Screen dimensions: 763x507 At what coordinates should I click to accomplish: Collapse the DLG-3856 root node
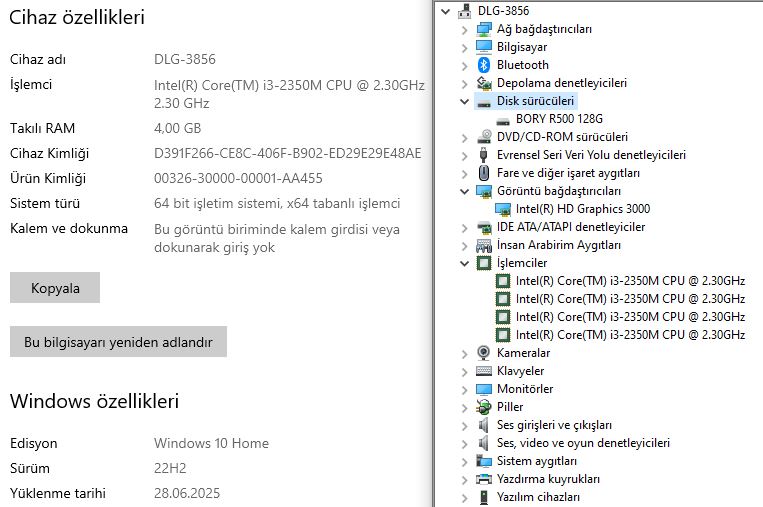(445, 11)
